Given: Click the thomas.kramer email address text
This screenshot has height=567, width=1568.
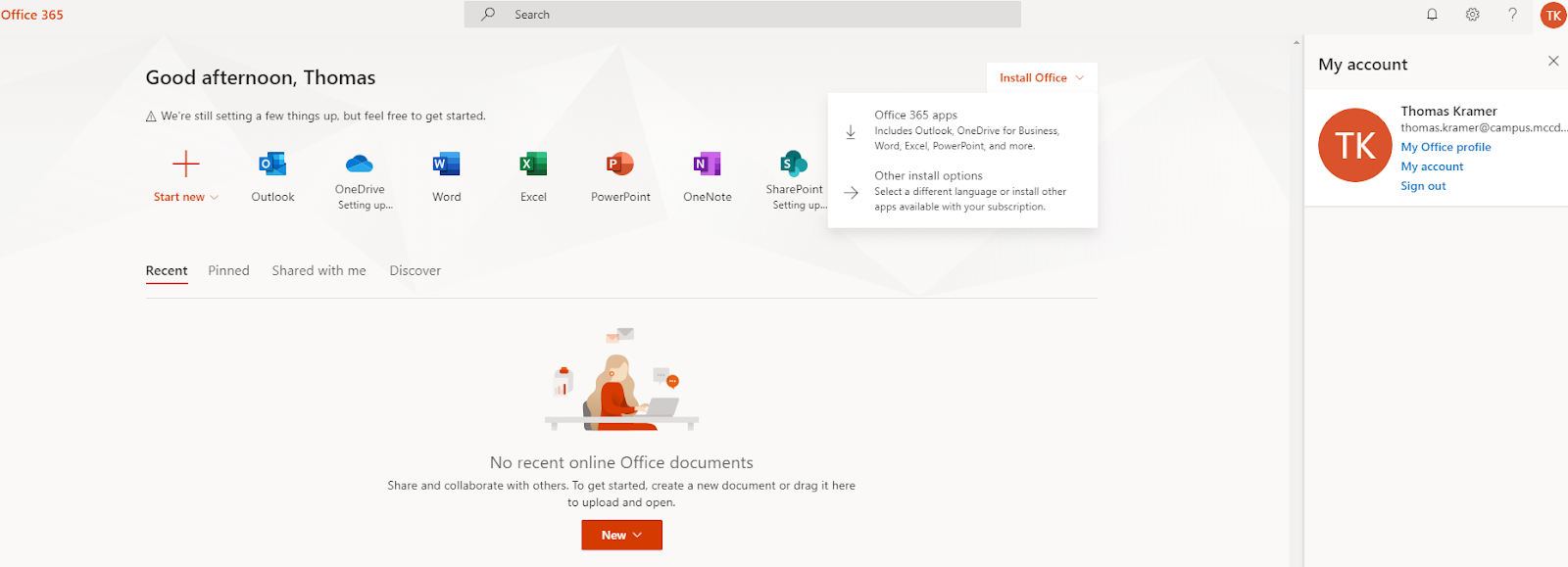Looking at the screenshot, I should tap(1484, 128).
